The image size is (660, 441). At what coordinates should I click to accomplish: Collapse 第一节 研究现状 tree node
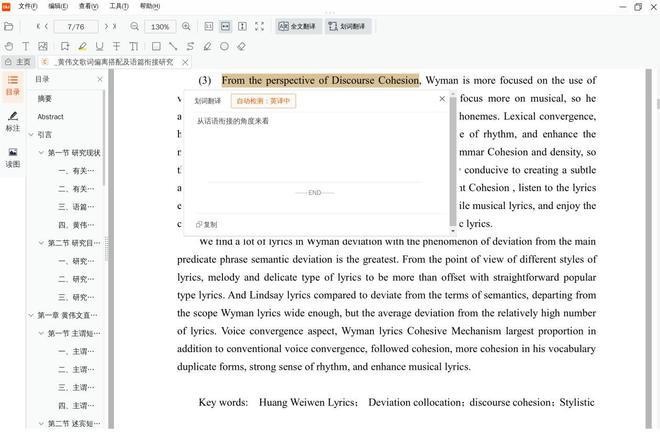(x=41, y=153)
